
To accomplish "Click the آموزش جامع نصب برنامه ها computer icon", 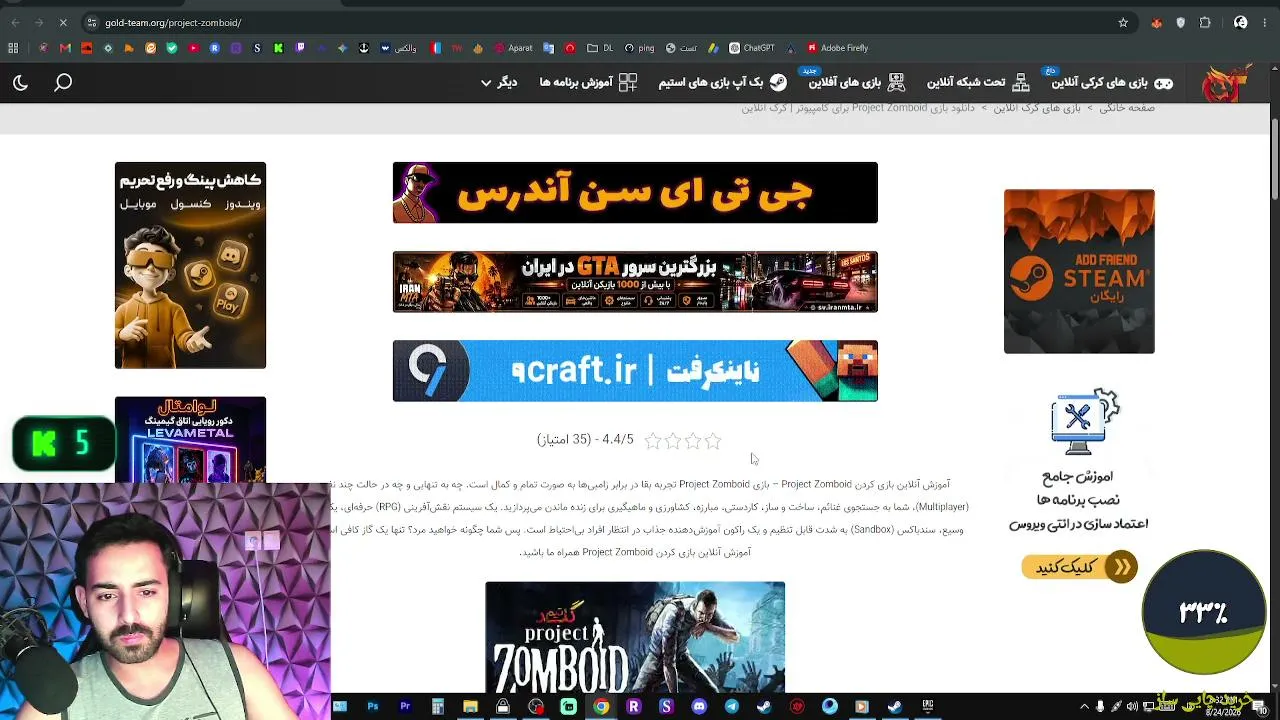I will 1085,422.
